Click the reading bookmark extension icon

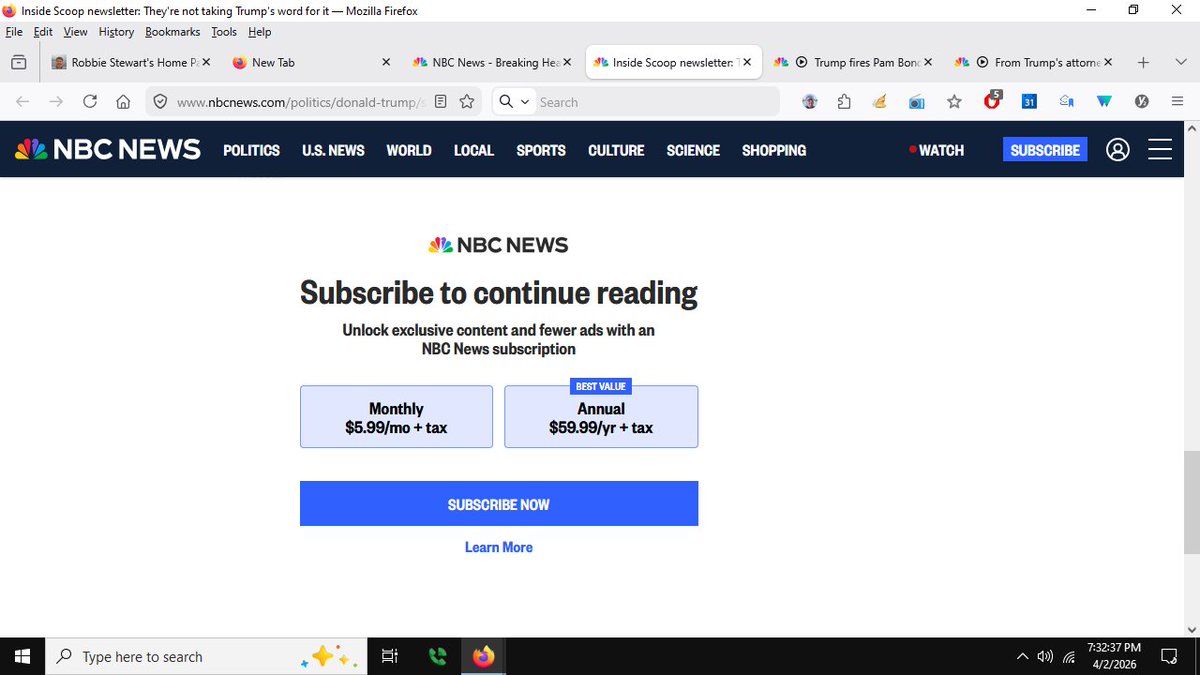pos(1066,102)
